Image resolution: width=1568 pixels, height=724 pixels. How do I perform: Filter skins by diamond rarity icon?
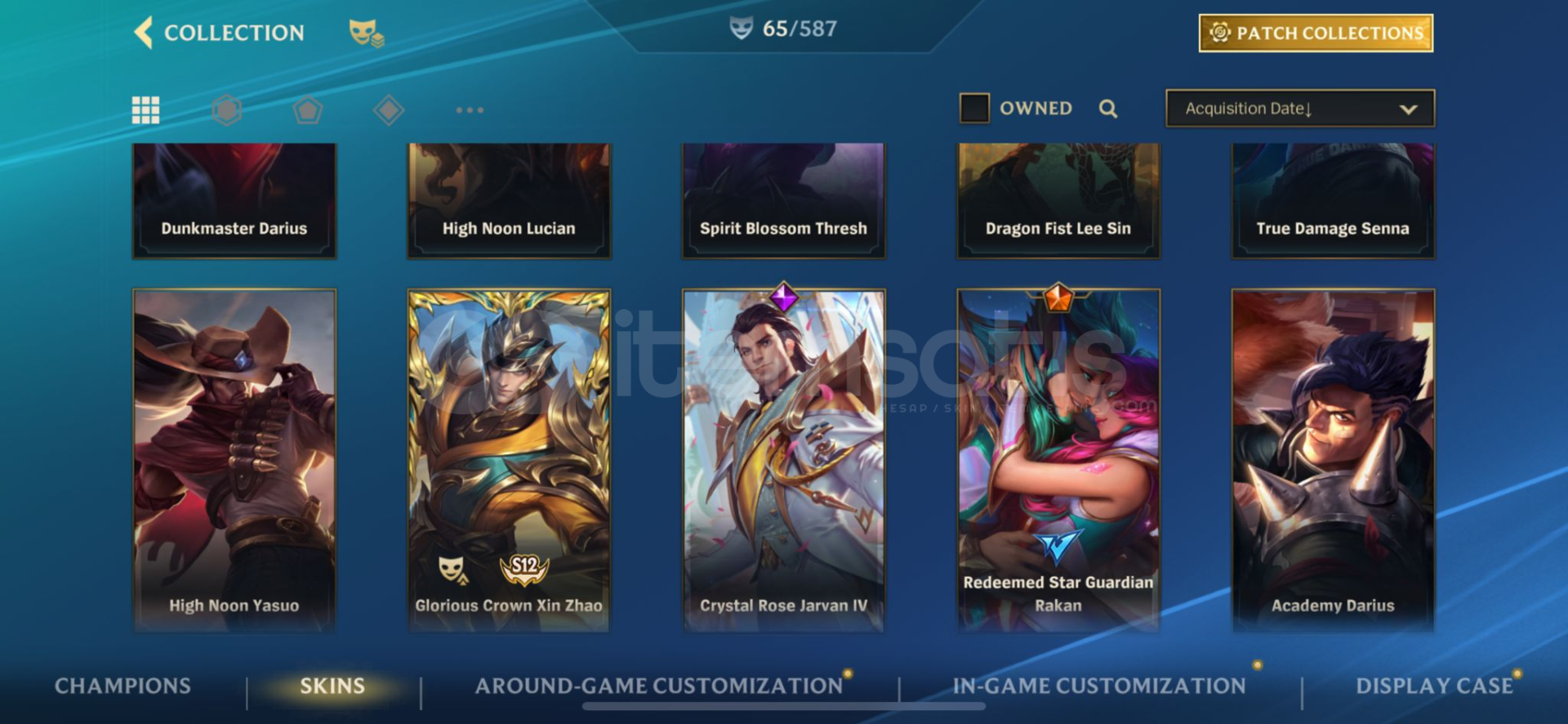click(389, 109)
